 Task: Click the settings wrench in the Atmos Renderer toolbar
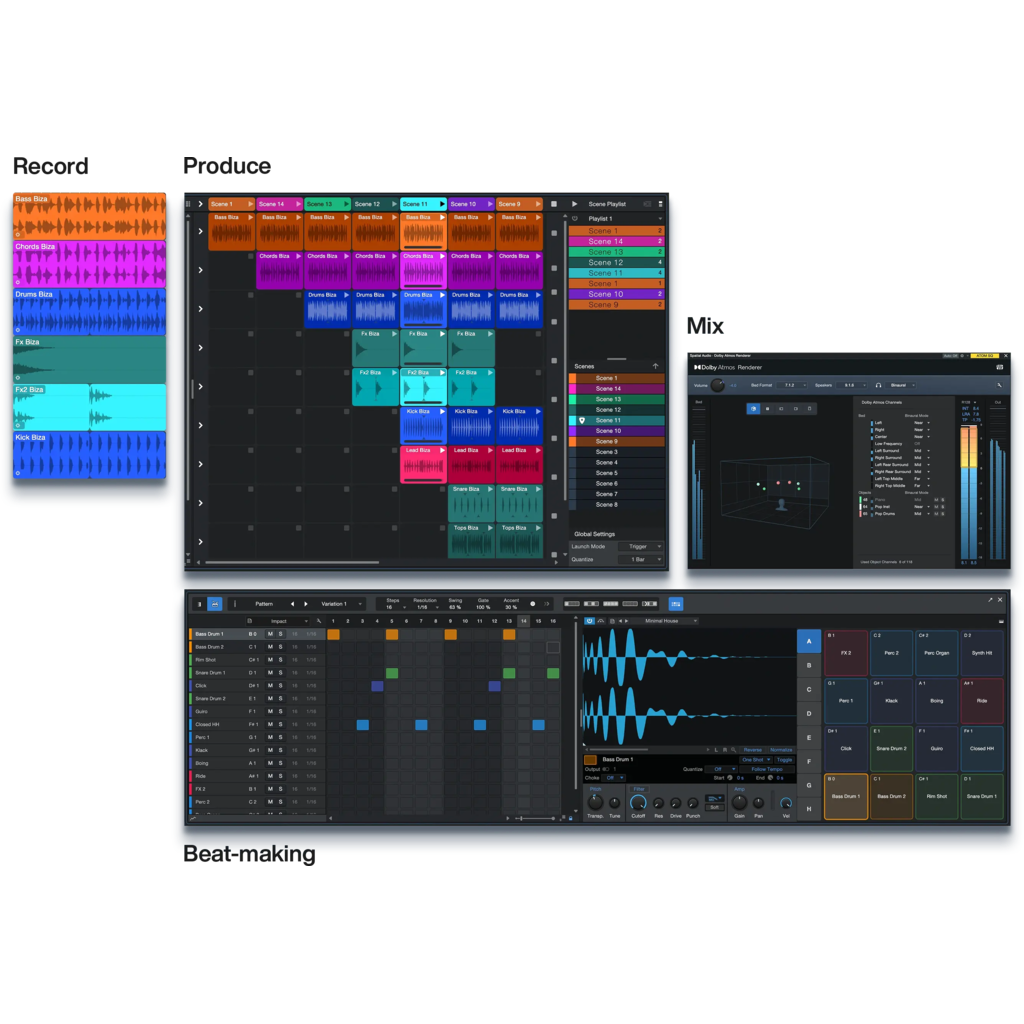point(999,384)
